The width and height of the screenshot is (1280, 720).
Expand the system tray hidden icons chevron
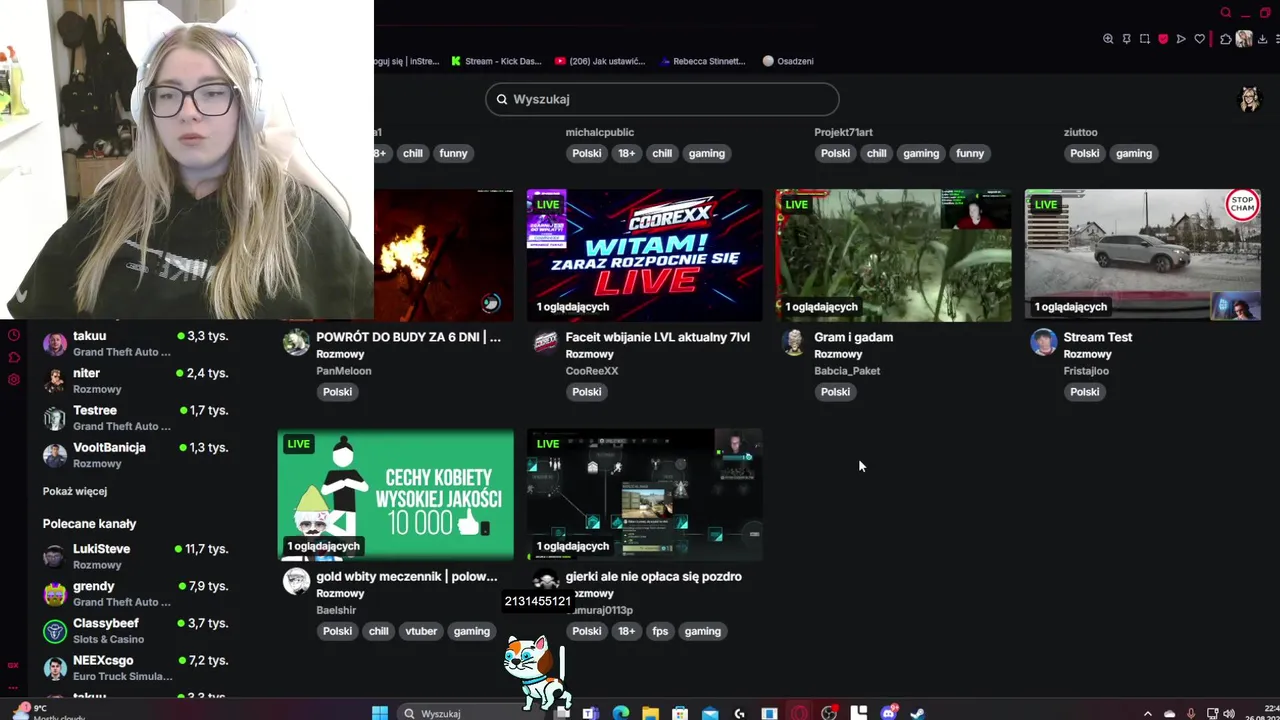pos(1147,713)
